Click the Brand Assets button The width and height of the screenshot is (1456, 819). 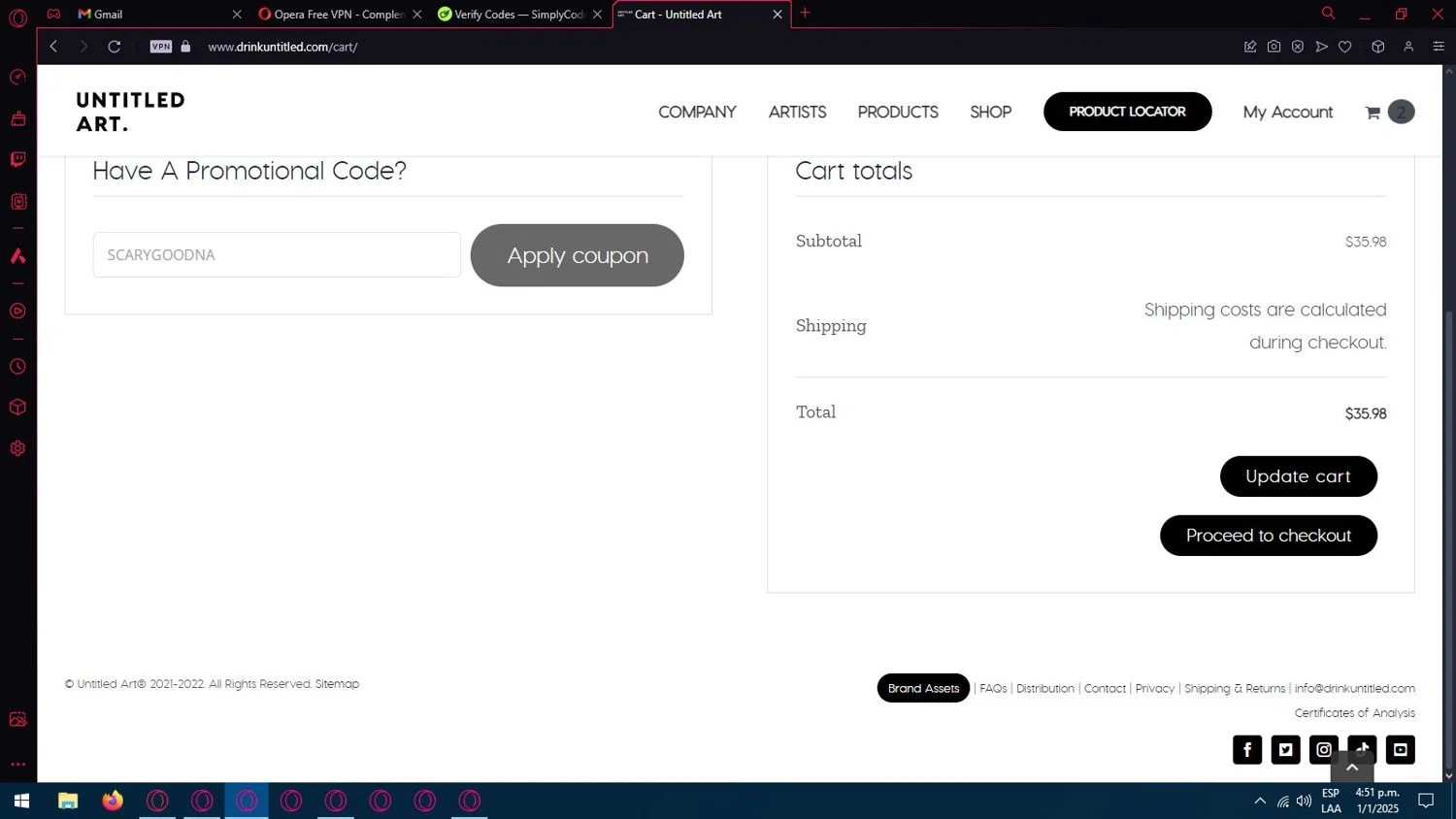tap(923, 688)
